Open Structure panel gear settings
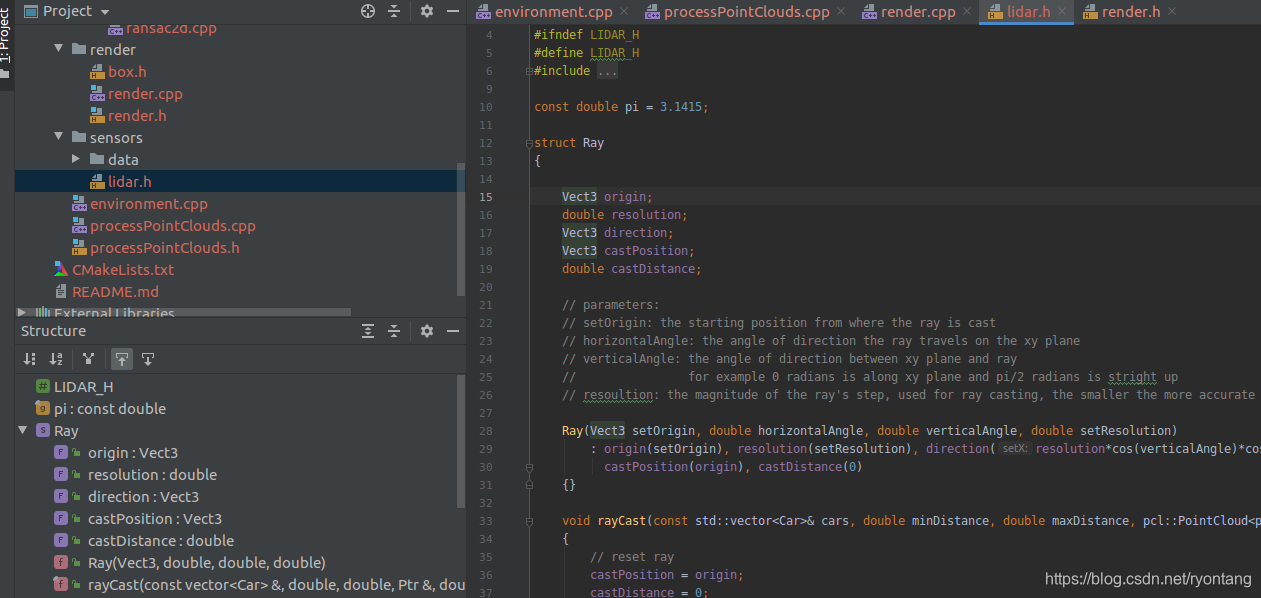The width and height of the screenshot is (1261, 598). click(427, 331)
